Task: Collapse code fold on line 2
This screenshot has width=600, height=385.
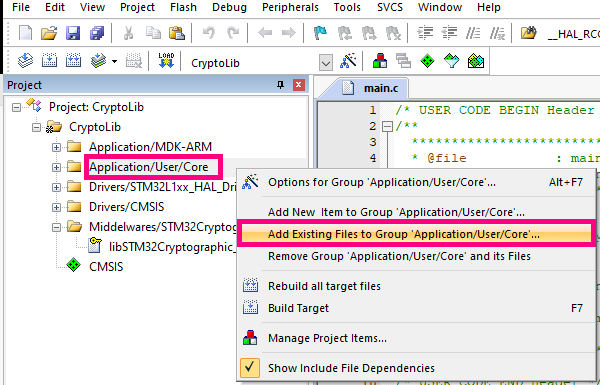Action: coord(388,126)
